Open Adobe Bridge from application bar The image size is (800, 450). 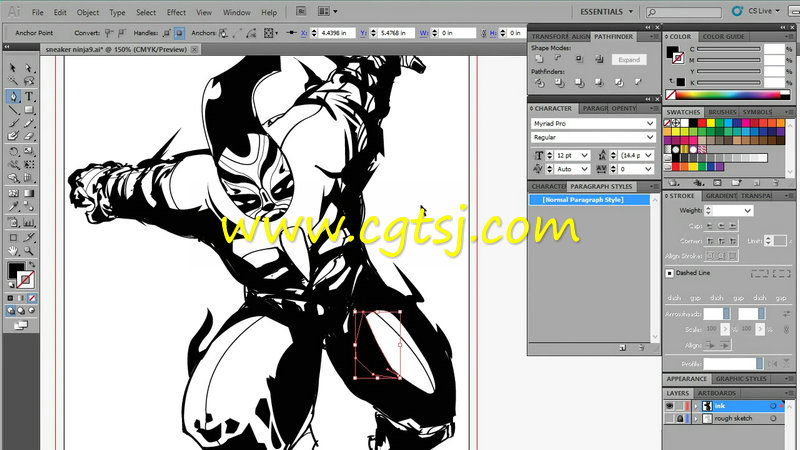(x=301, y=11)
